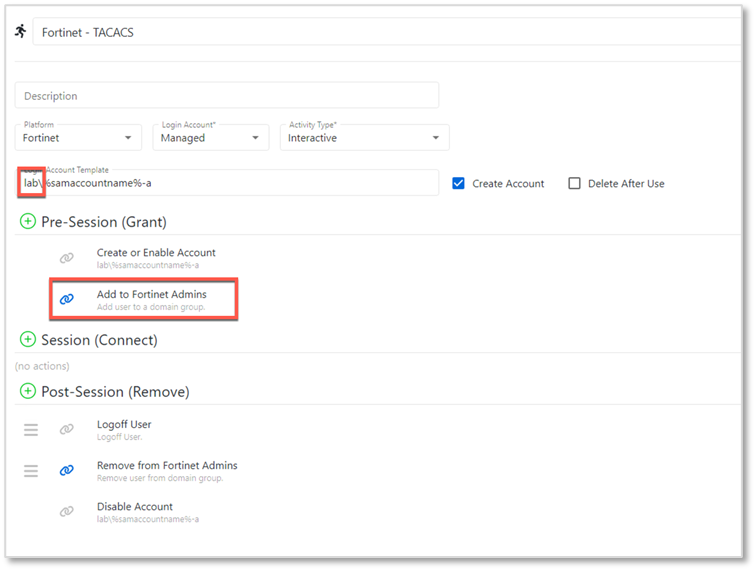This screenshot has width=756, height=571.
Task: Click the Session (Connect) heading
Action: (99, 340)
